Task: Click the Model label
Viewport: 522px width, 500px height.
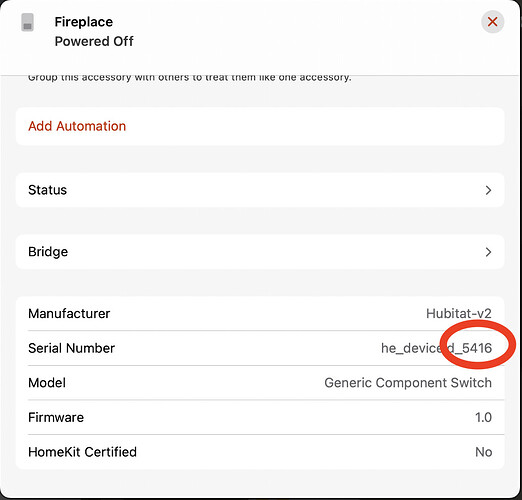Action: pos(47,383)
